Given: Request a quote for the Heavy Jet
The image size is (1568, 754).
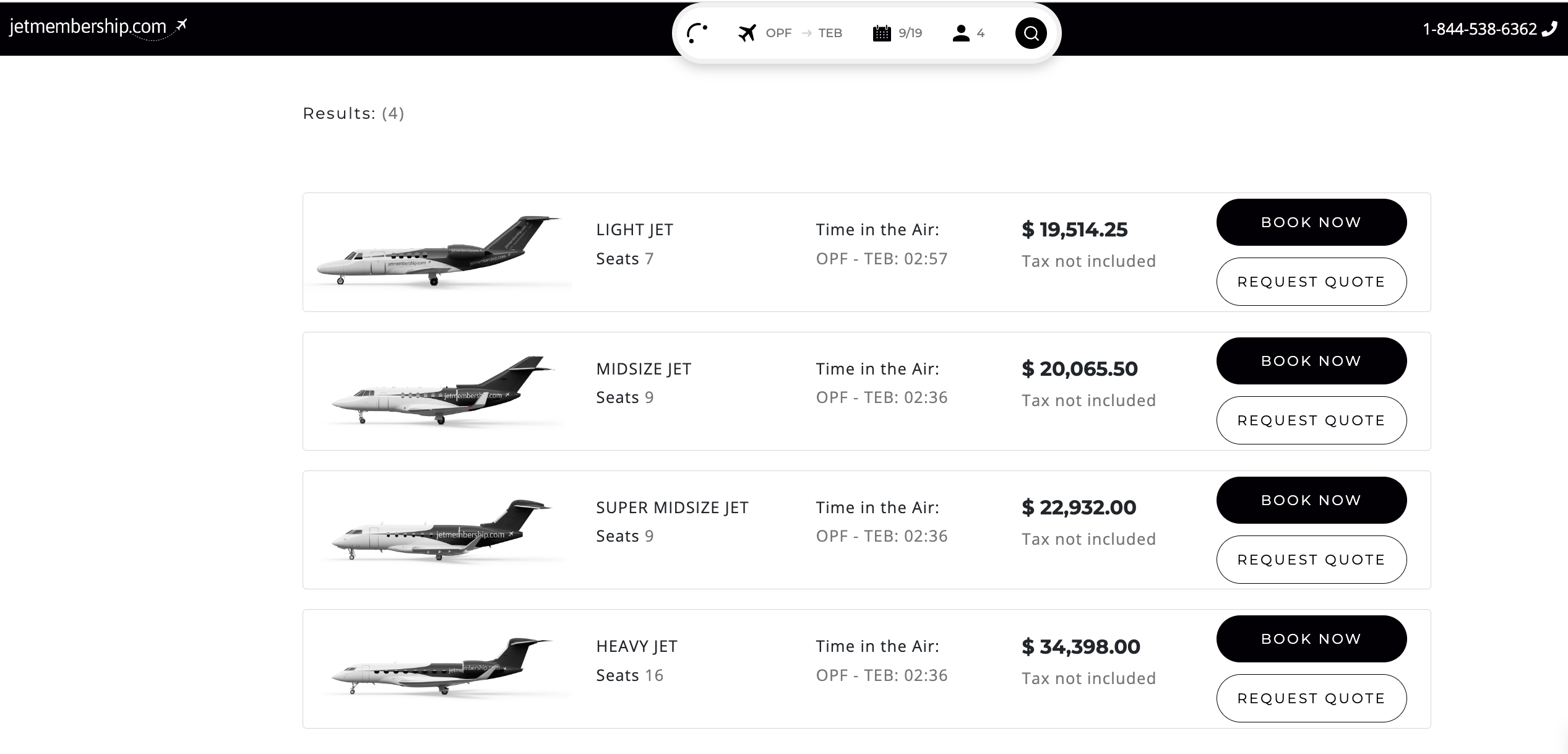Looking at the screenshot, I should [x=1311, y=698].
